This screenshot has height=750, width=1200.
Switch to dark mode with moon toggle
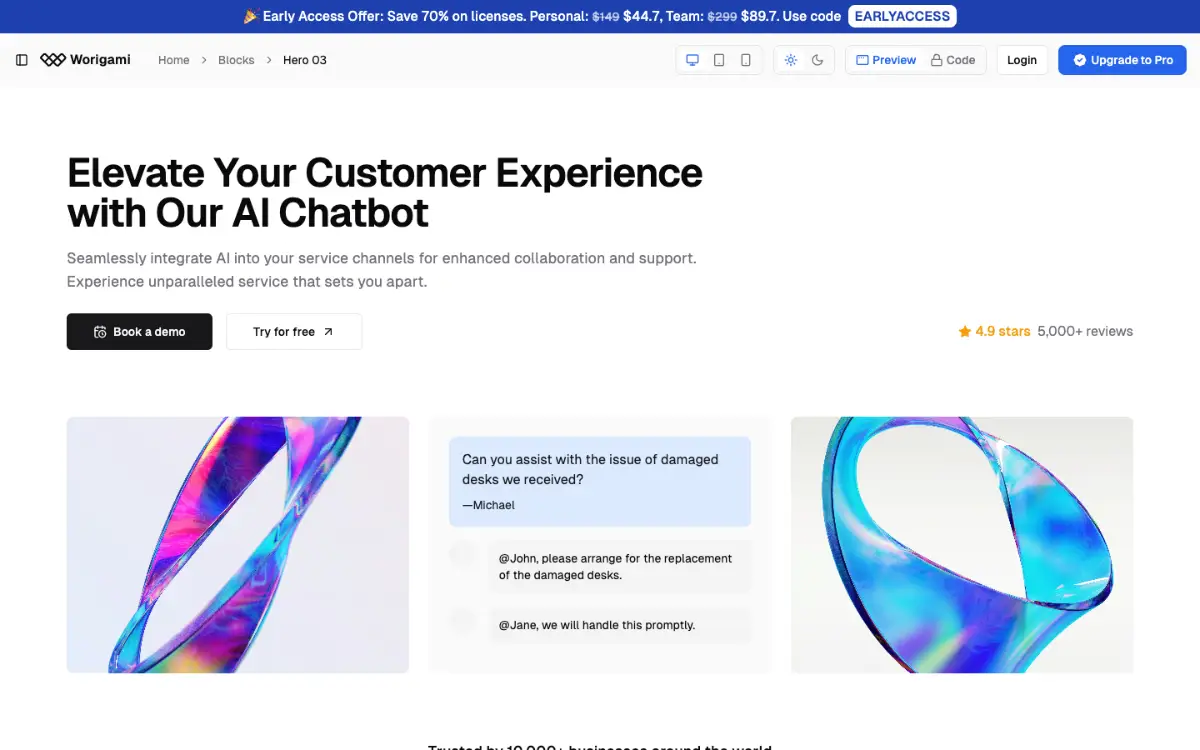818,60
